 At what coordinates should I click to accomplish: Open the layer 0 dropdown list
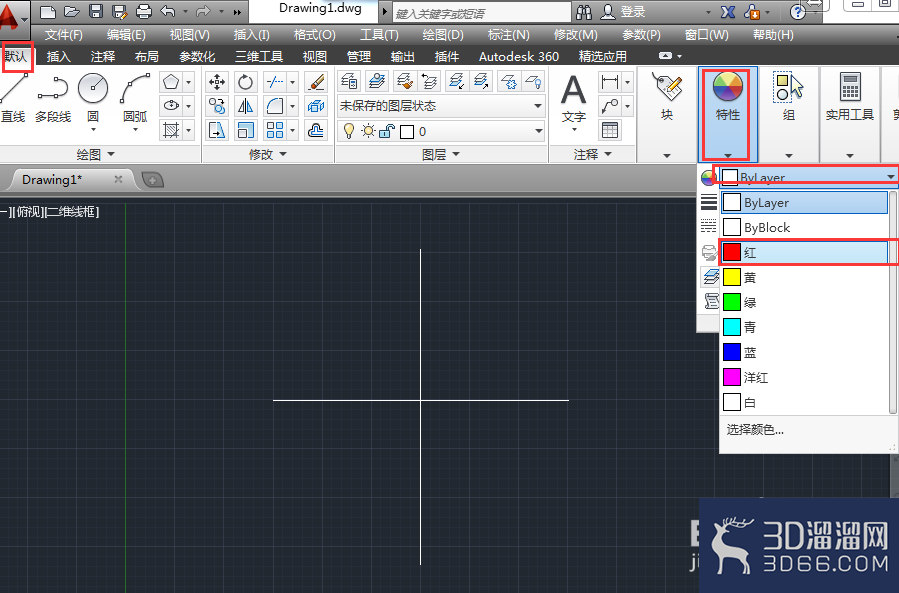click(441, 131)
